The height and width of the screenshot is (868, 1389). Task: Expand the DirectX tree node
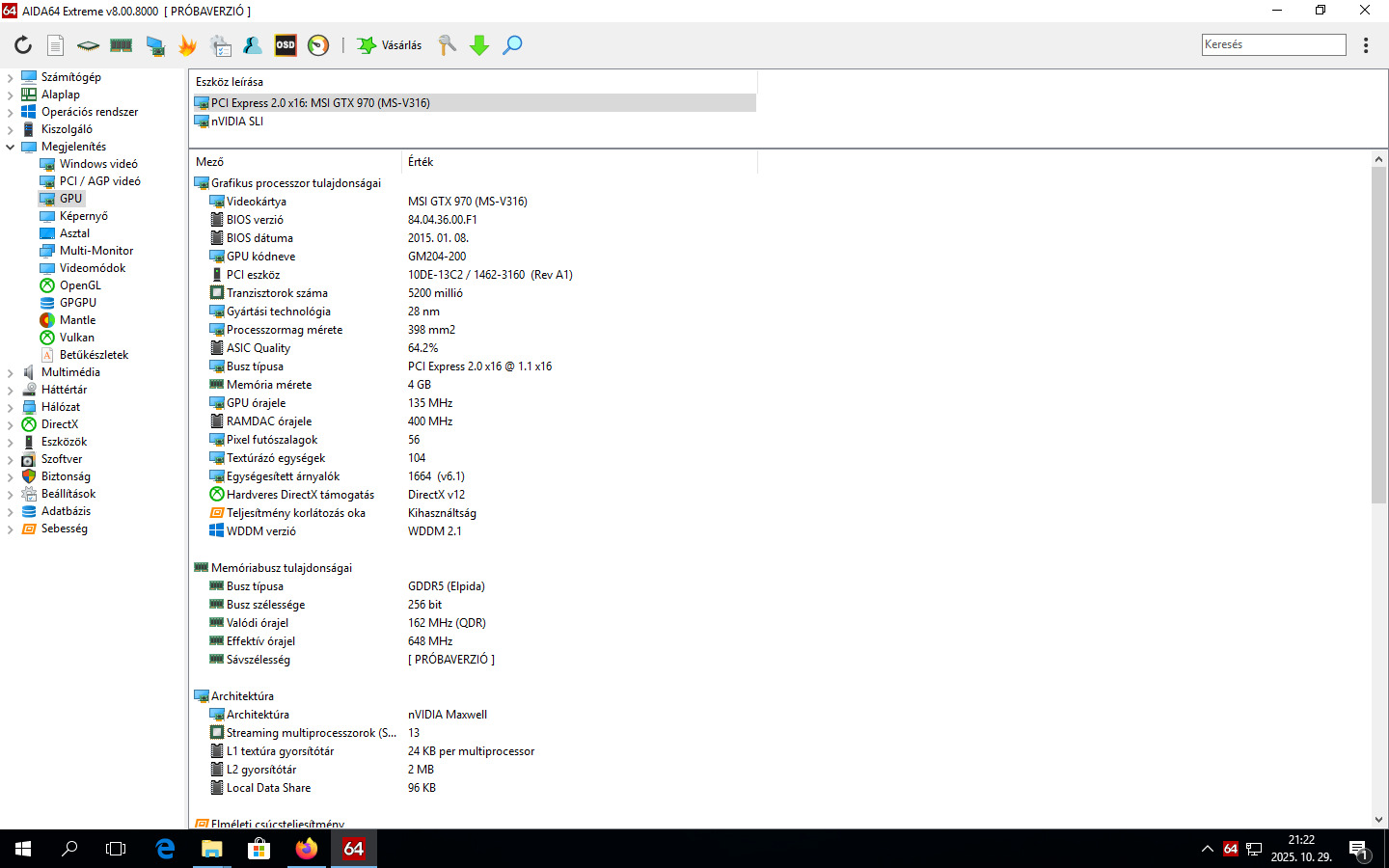click(11, 424)
